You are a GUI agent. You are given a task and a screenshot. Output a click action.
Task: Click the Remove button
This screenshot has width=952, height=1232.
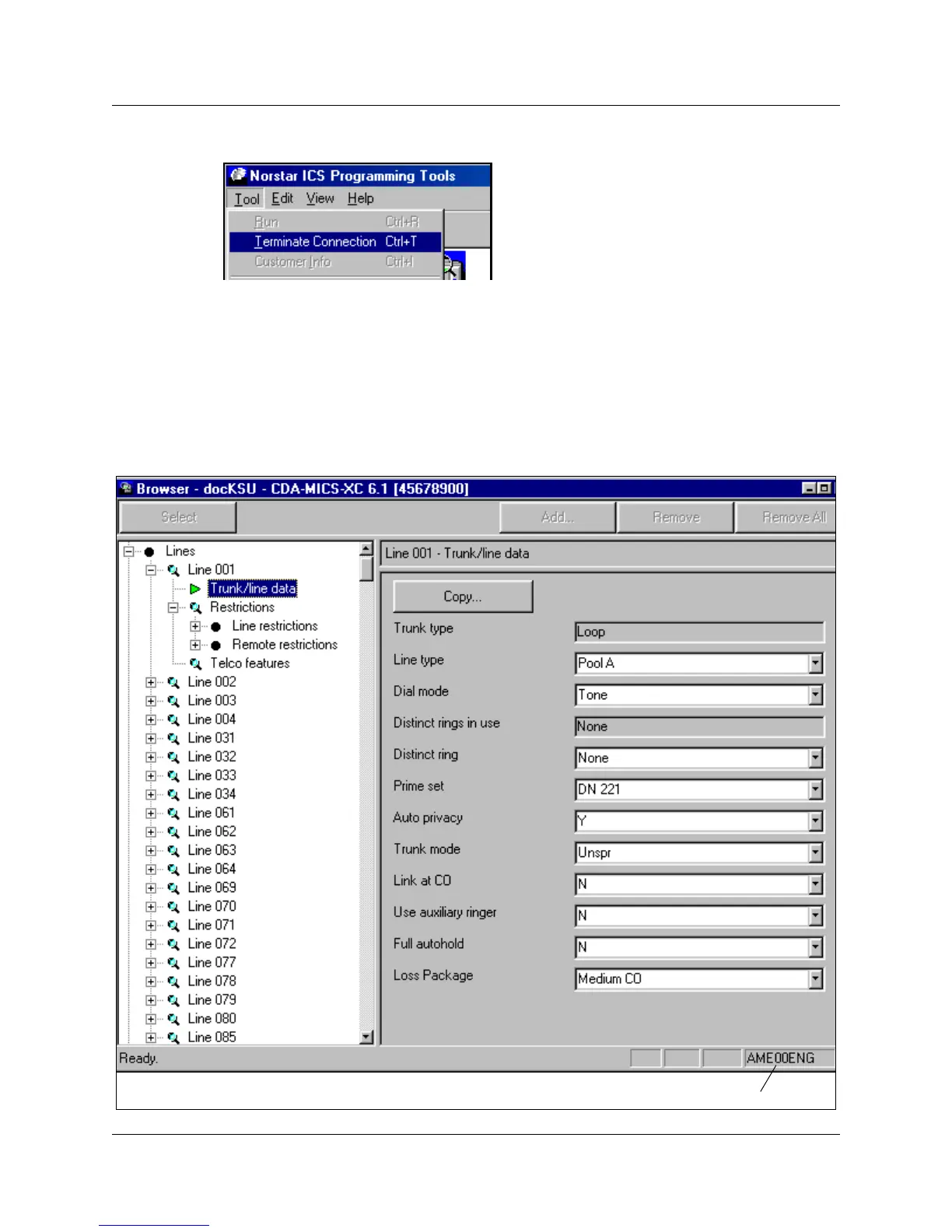click(676, 517)
